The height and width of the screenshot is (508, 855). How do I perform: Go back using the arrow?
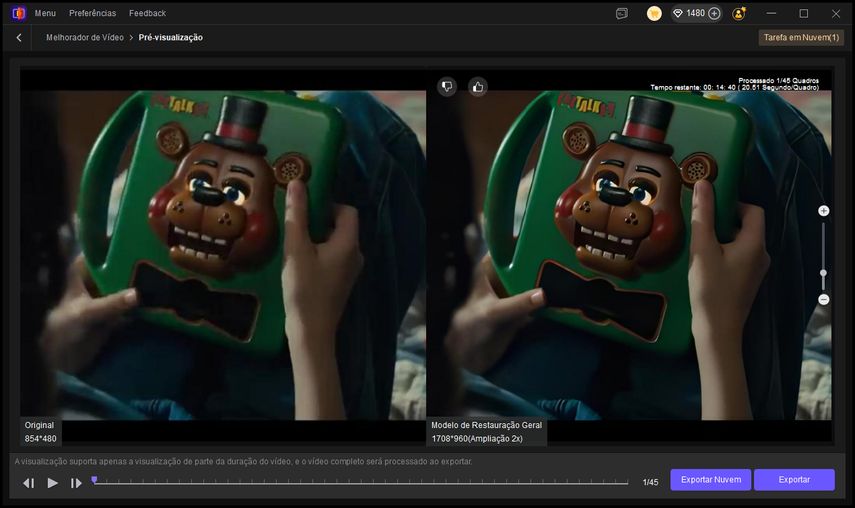click(19, 38)
